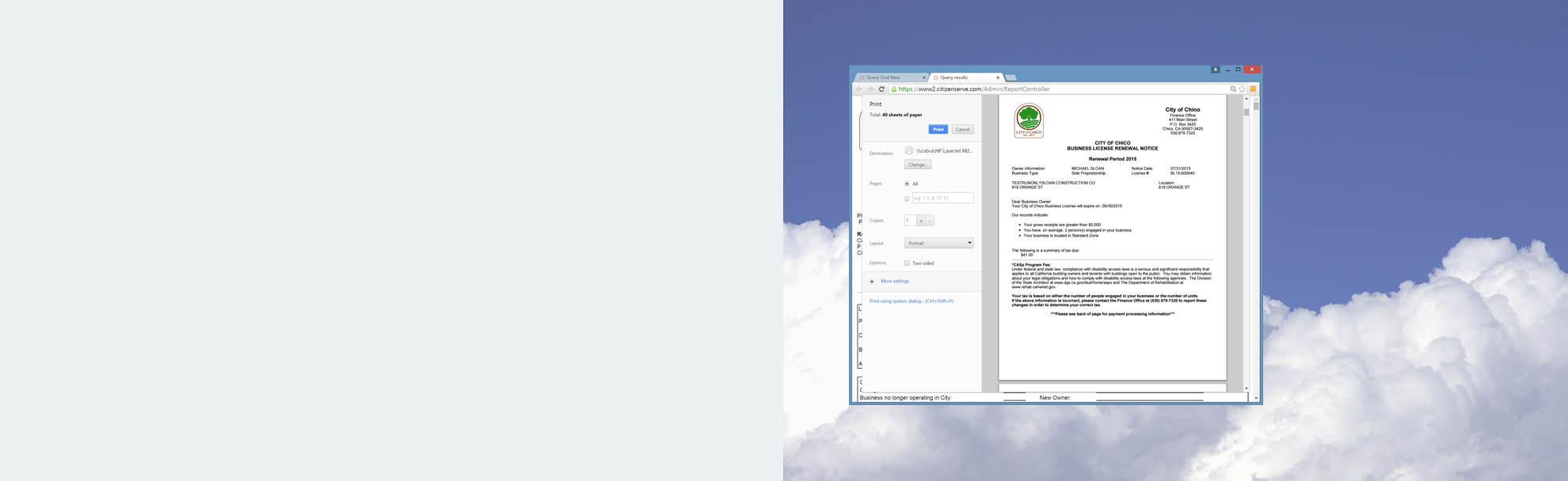Enable the Two-sided checkbox
This screenshot has height=481, width=1568.
click(907, 263)
